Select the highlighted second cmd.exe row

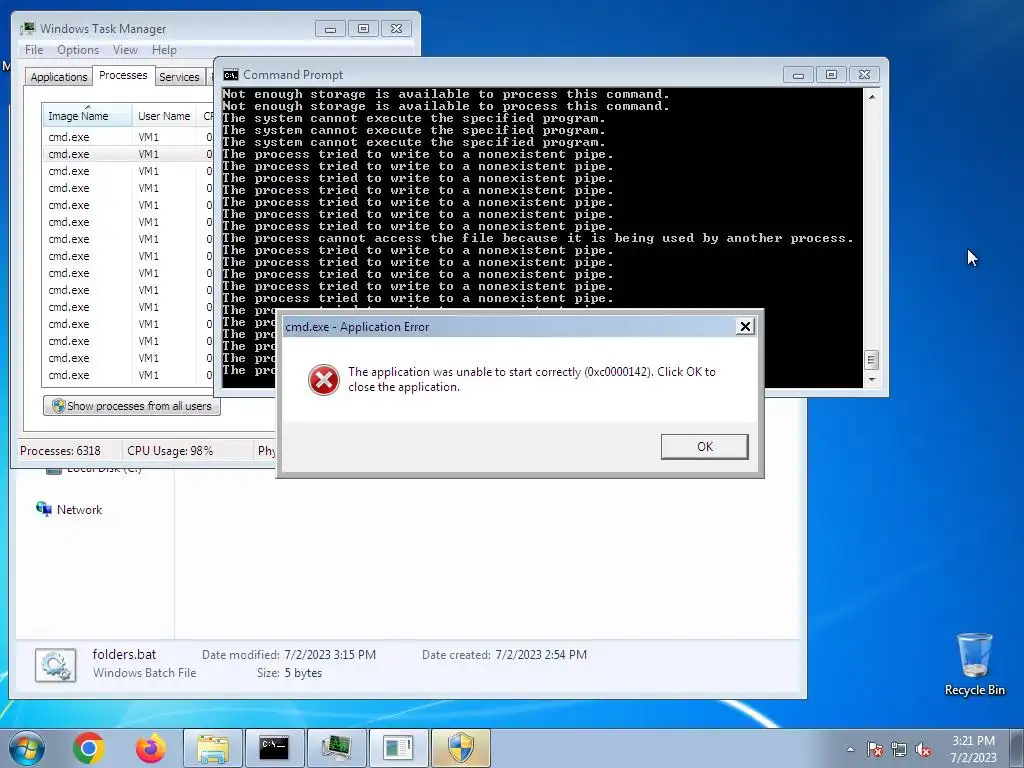127,154
